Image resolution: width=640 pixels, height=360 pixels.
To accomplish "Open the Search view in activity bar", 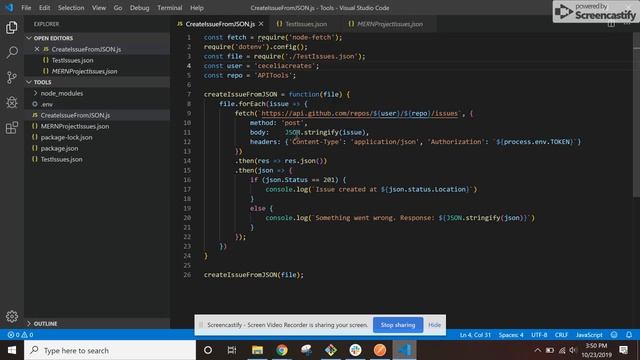I will point(12,52).
